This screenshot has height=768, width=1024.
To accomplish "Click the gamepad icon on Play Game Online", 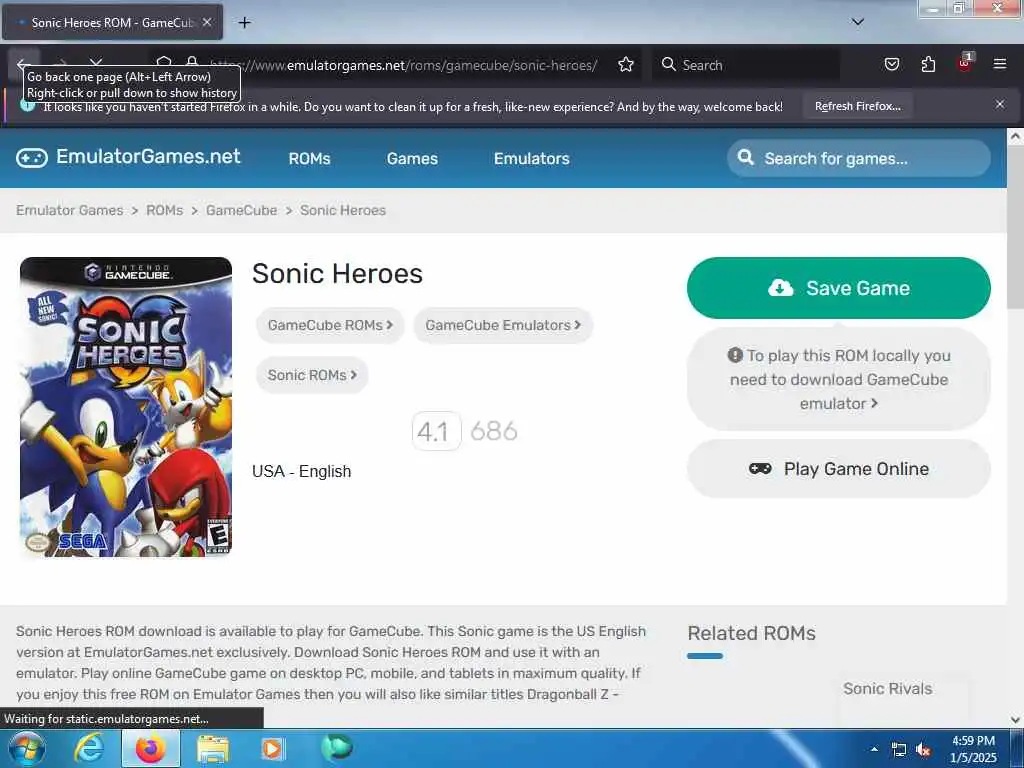I will 760,468.
